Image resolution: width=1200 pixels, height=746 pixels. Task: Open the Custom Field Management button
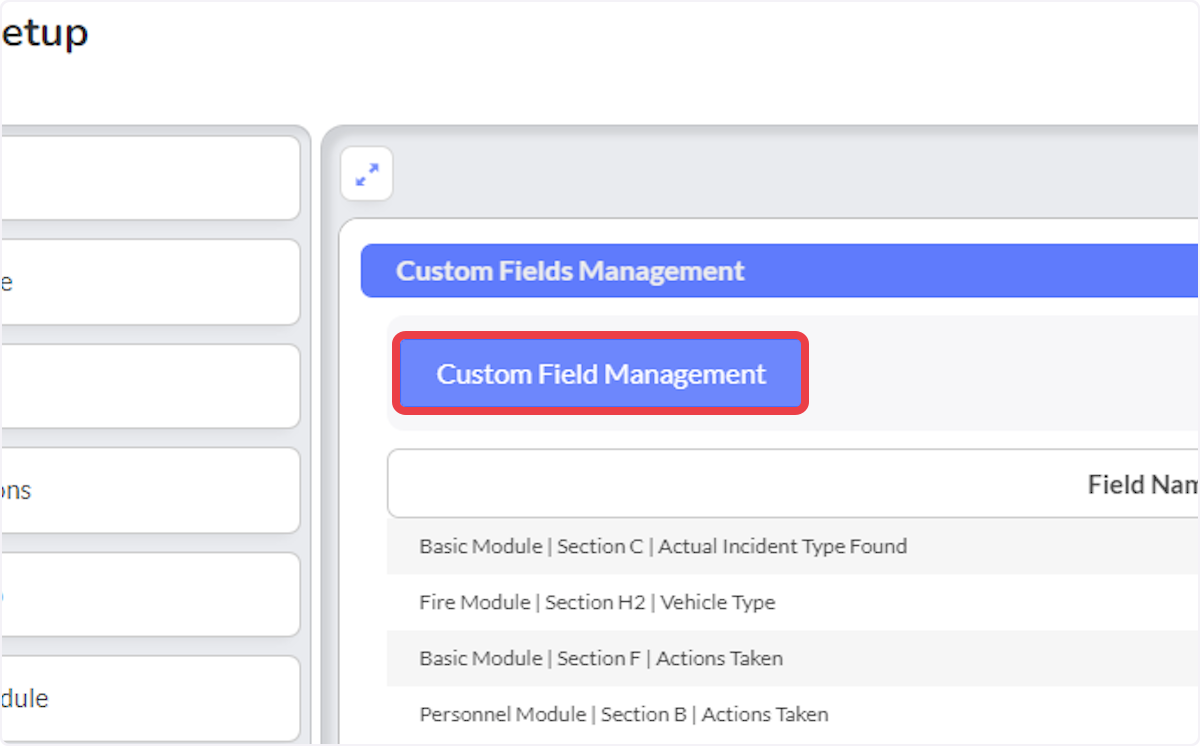click(601, 374)
